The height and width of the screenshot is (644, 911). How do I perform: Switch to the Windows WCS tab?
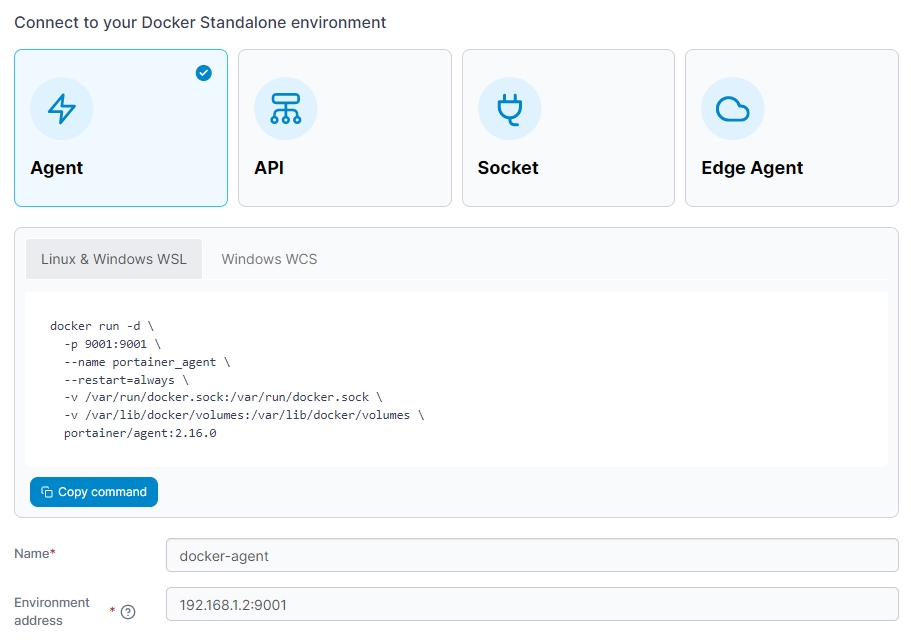pyautogui.click(x=269, y=259)
